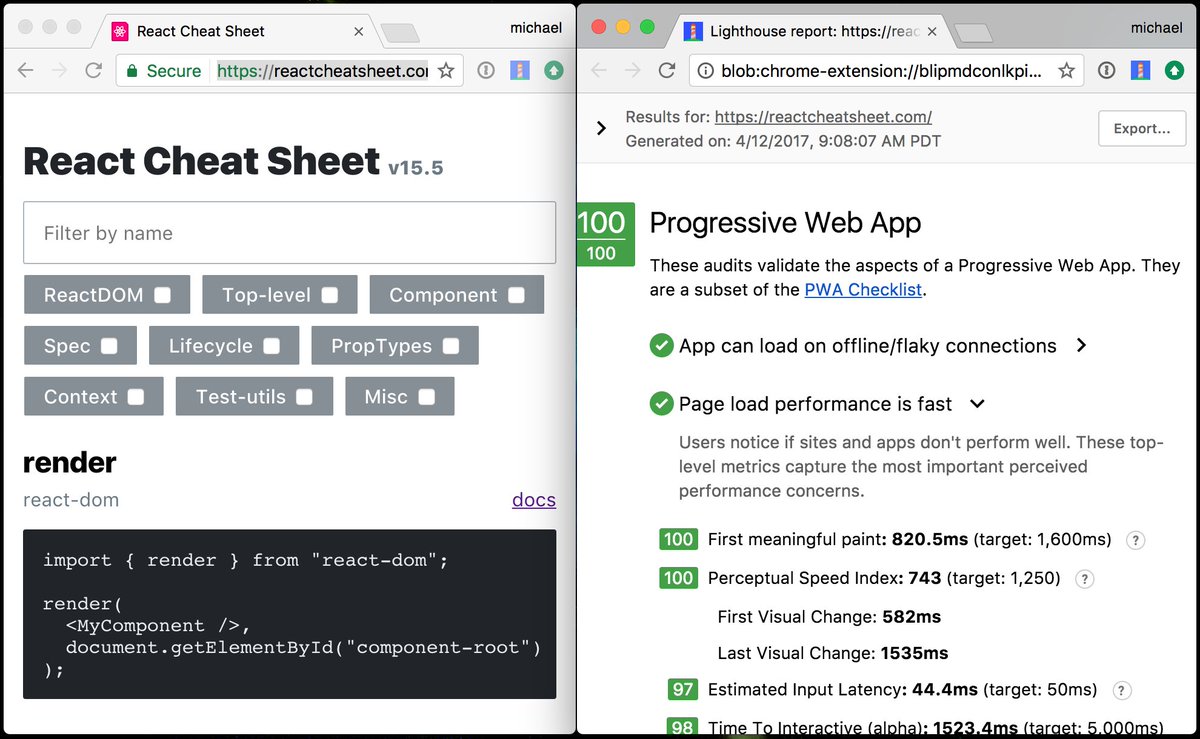Expand App can load on offline/flaky connections
Screen dimensions: 1200x739
[1081, 345]
